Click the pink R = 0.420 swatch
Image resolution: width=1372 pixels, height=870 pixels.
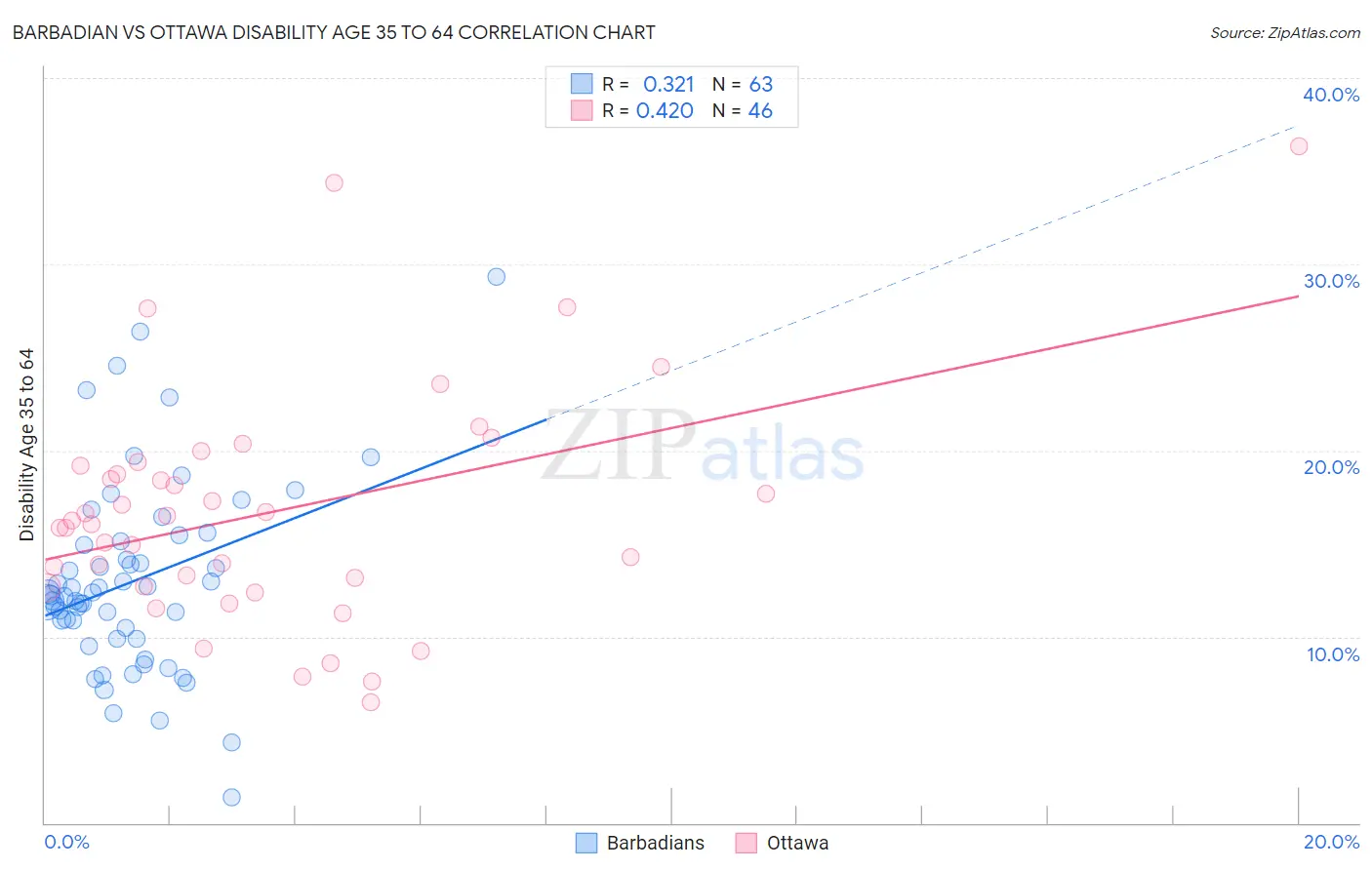point(582,110)
